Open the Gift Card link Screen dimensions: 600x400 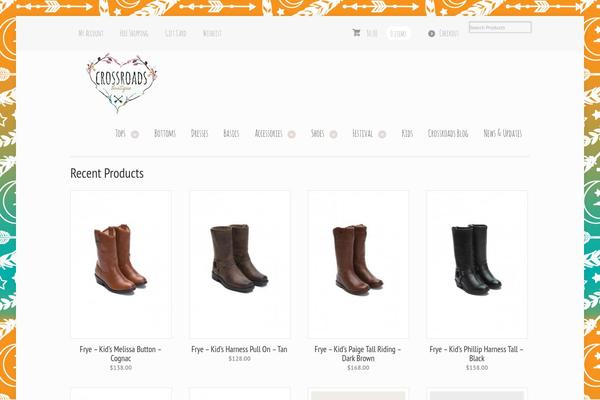(176, 33)
